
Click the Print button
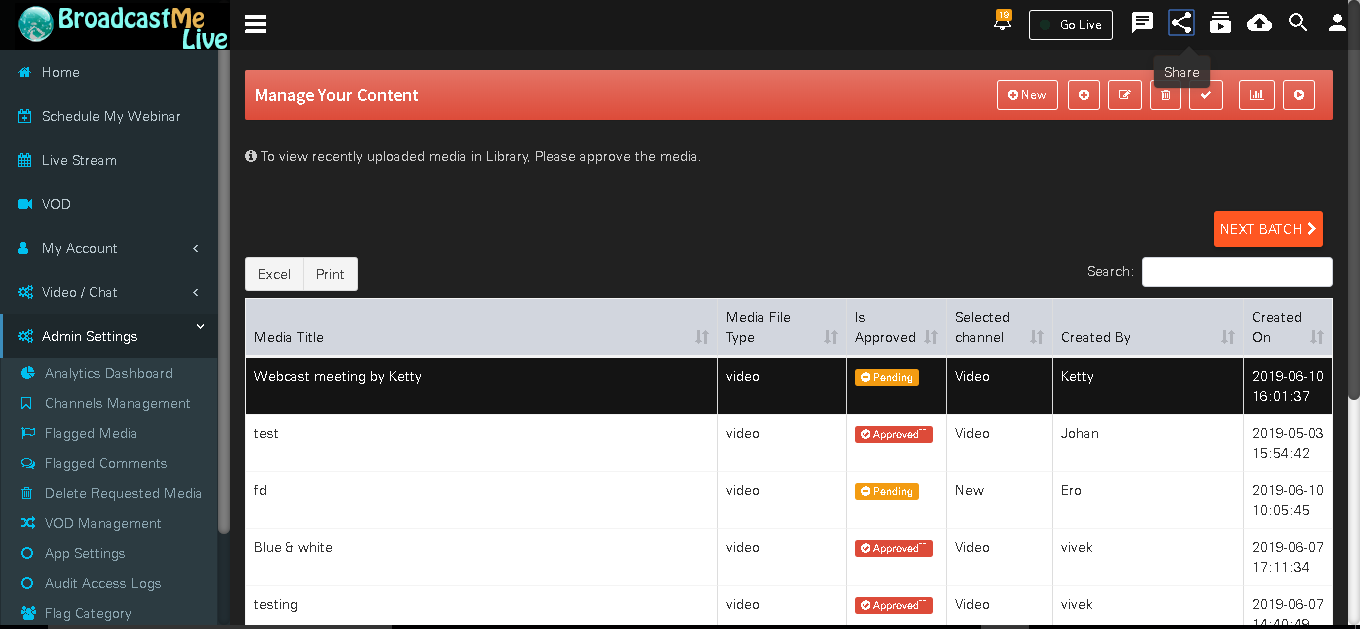330,274
